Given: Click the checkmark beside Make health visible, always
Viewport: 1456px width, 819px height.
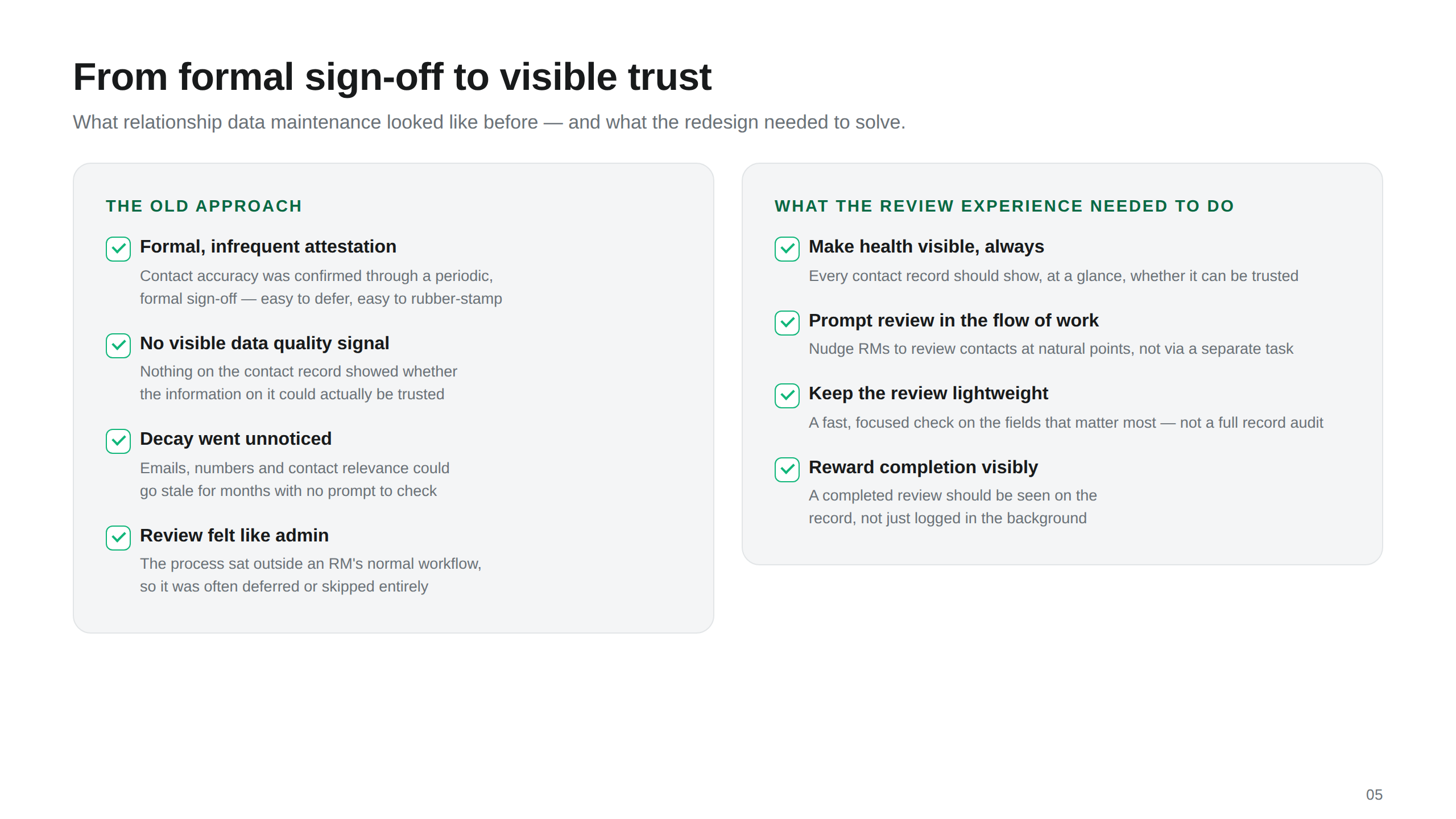Looking at the screenshot, I should click(x=787, y=249).
